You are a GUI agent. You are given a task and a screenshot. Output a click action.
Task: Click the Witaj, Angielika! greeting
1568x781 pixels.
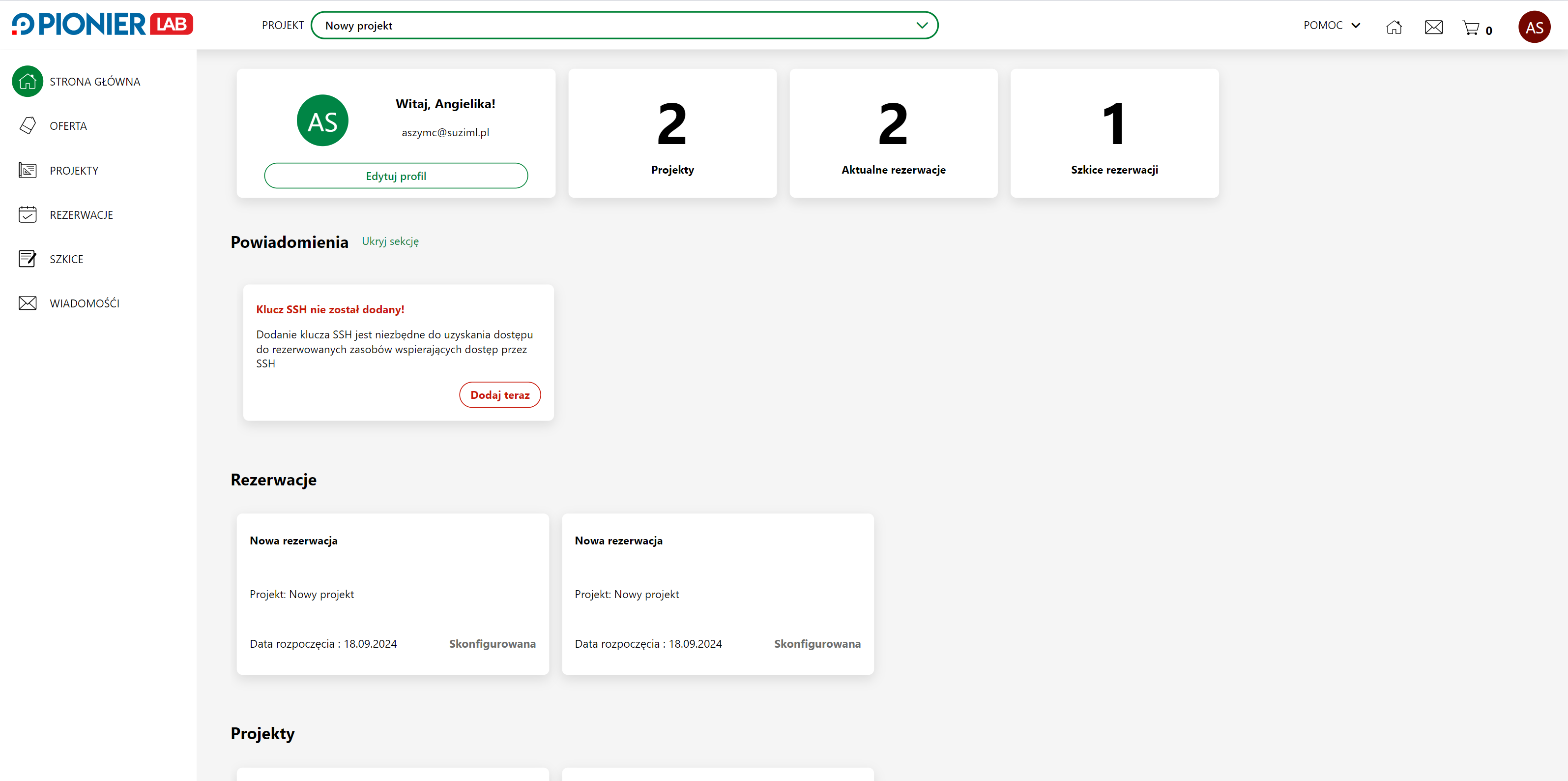point(445,104)
